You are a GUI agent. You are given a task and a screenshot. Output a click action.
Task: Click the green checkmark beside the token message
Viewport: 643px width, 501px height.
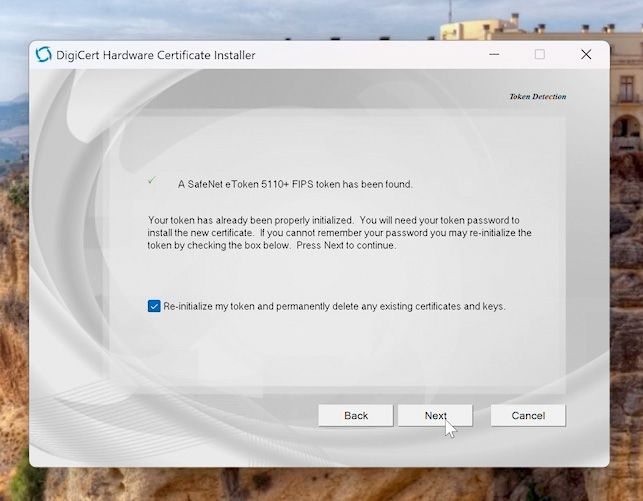click(152, 181)
